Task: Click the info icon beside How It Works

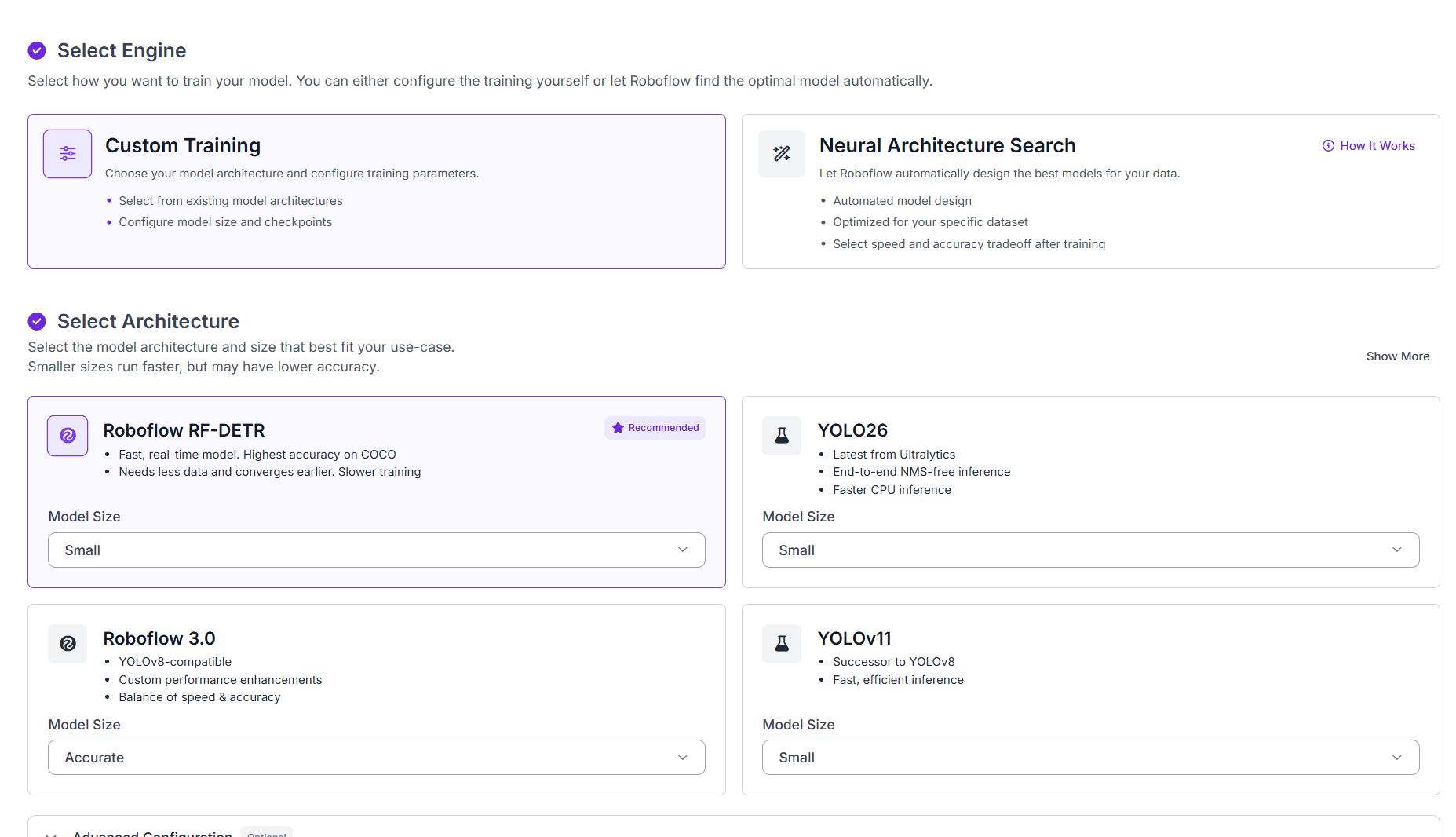Action: pyautogui.click(x=1328, y=146)
